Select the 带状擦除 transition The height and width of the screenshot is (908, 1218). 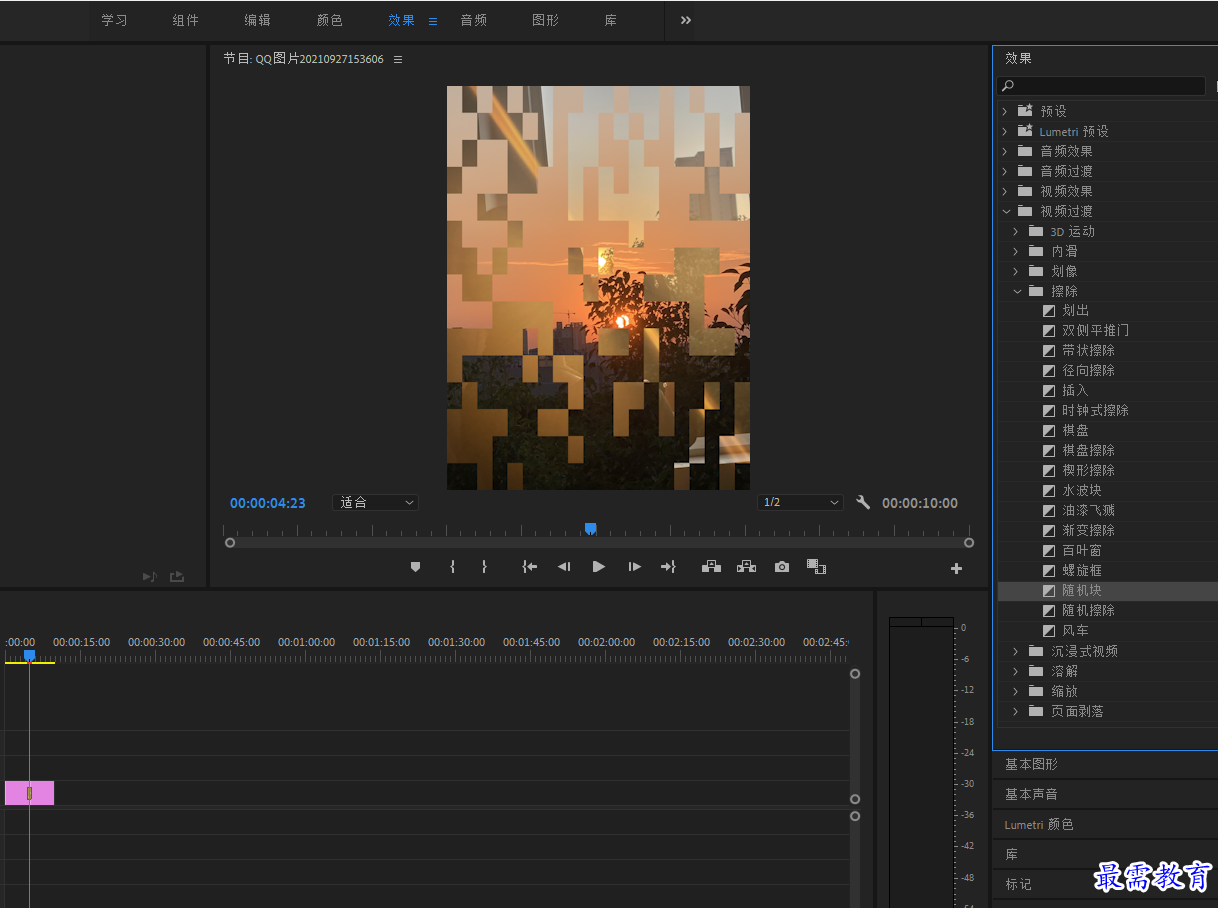[x=1088, y=350]
